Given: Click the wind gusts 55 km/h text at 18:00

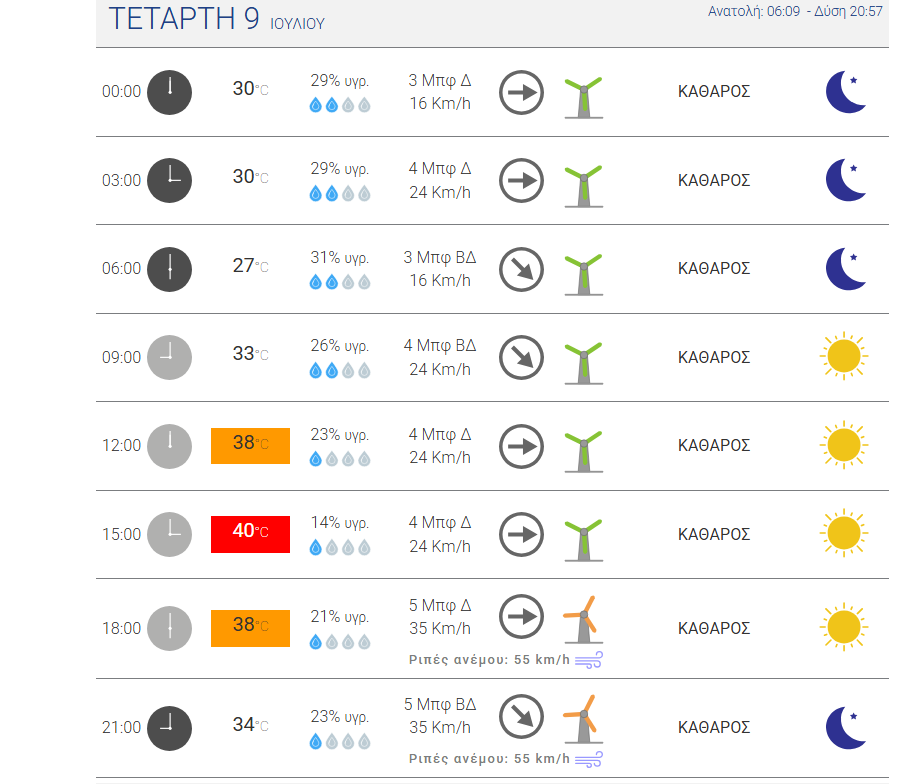Looking at the screenshot, I should pos(489,660).
